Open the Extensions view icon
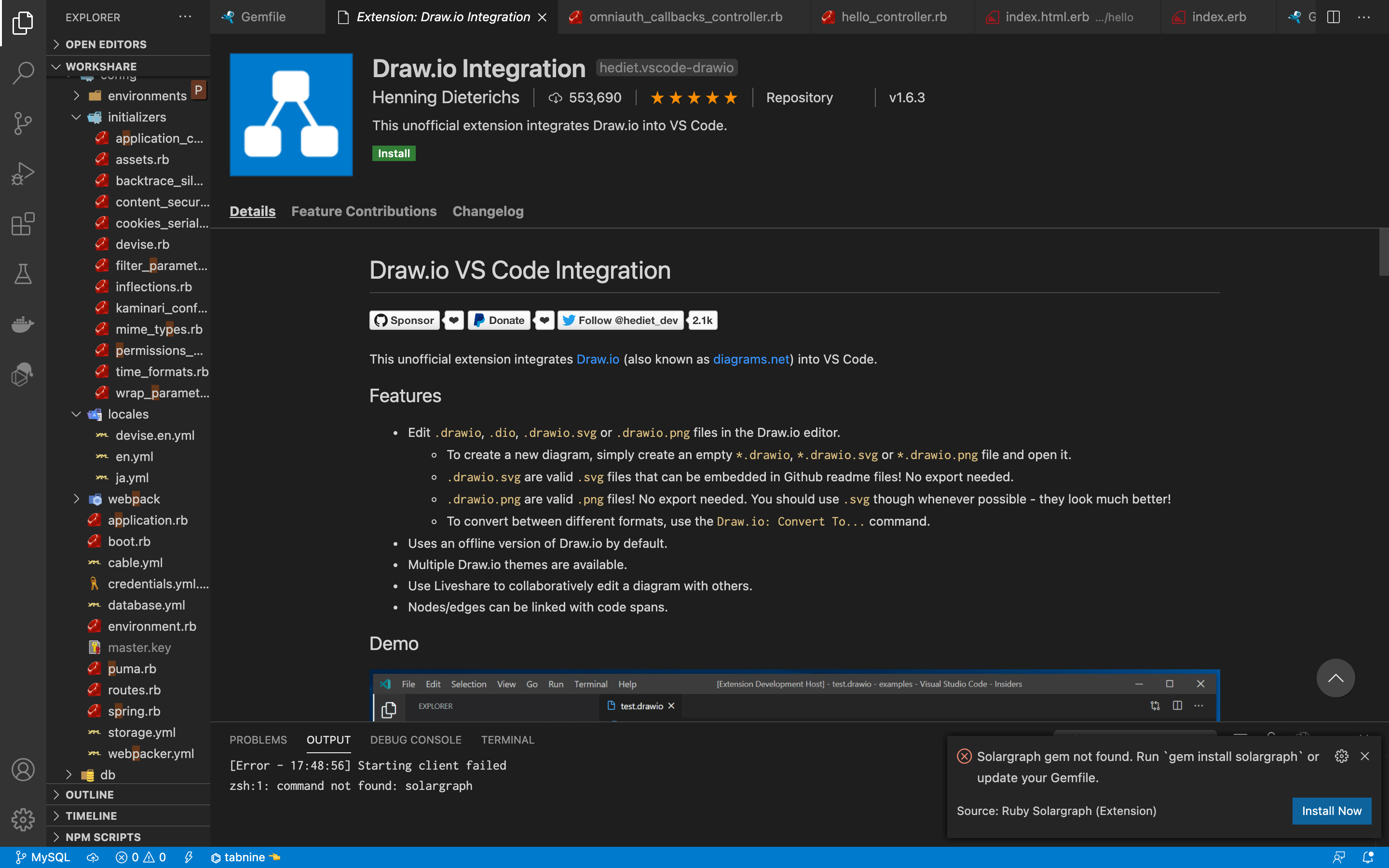Viewport: 1389px width, 868px height. point(23,224)
